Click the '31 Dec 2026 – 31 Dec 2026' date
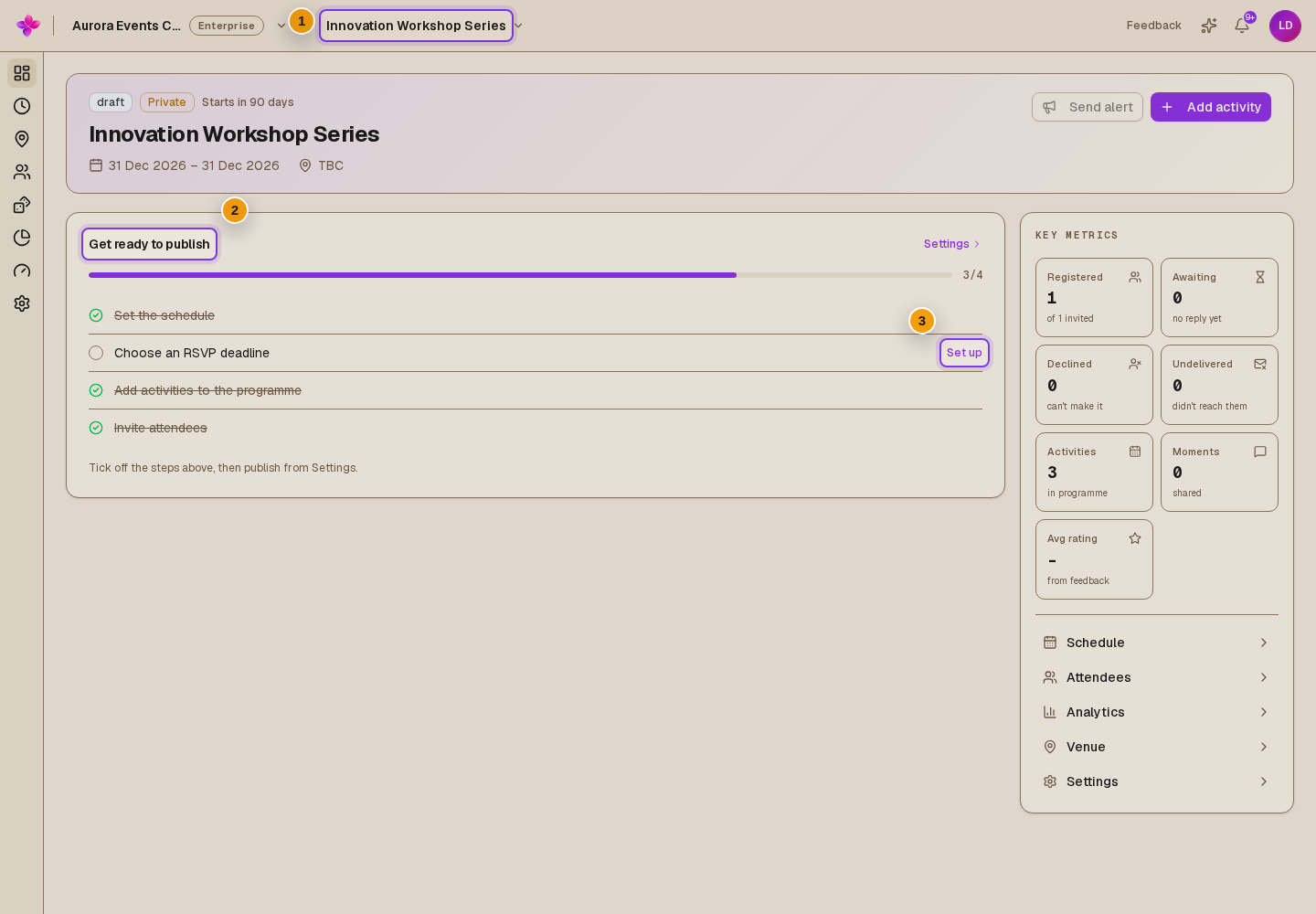Image resolution: width=1316 pixels, height=914 pixels. point(194,165)
